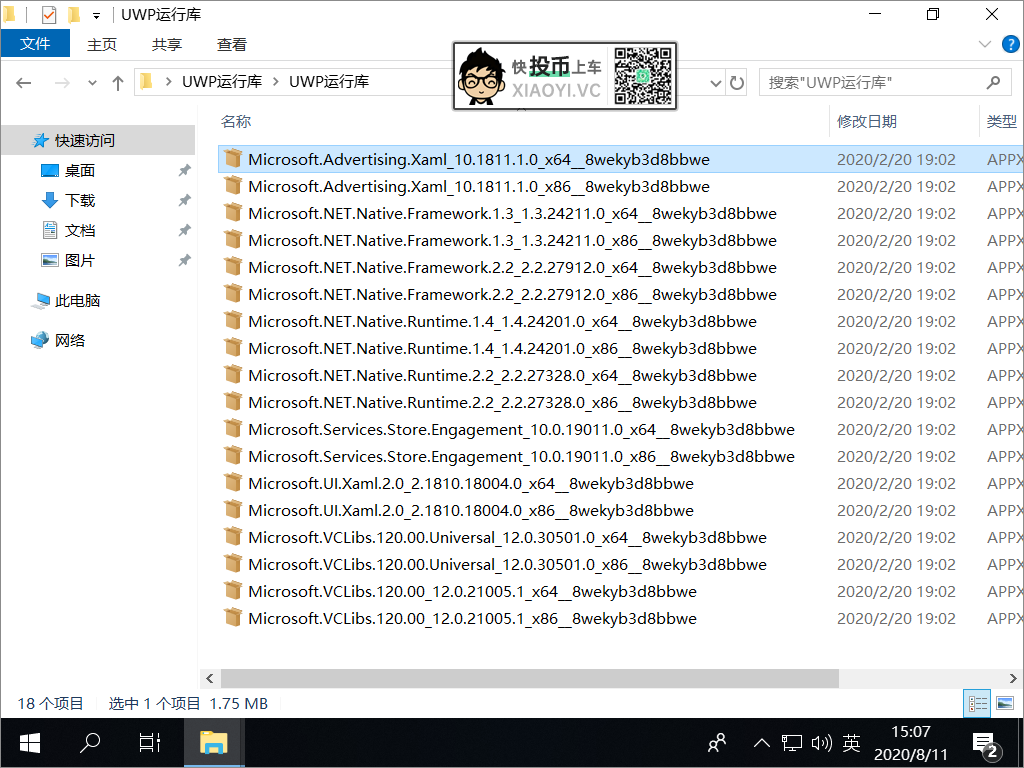The image size is (1024, 768).
Task: Switch to details view layout icon
Action: click(x=978, y=704)
